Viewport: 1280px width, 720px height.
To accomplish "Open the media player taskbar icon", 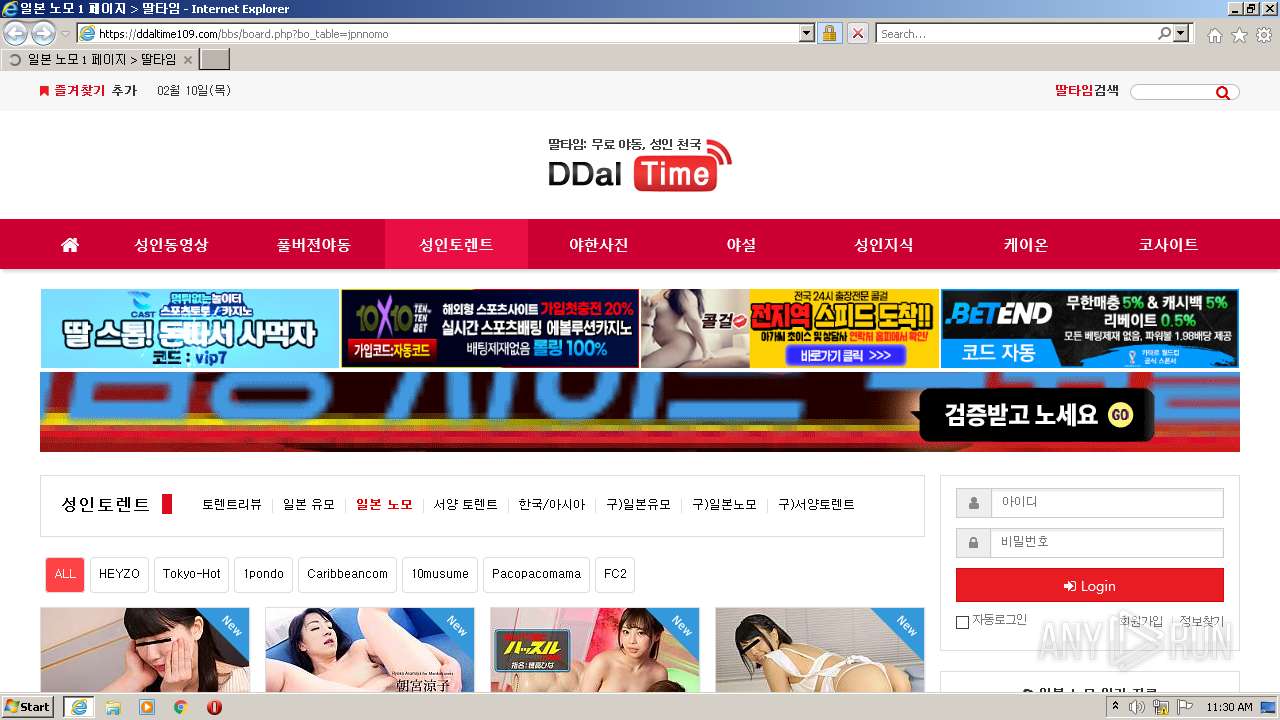I will pyautogui.click(x=147, y=707).
